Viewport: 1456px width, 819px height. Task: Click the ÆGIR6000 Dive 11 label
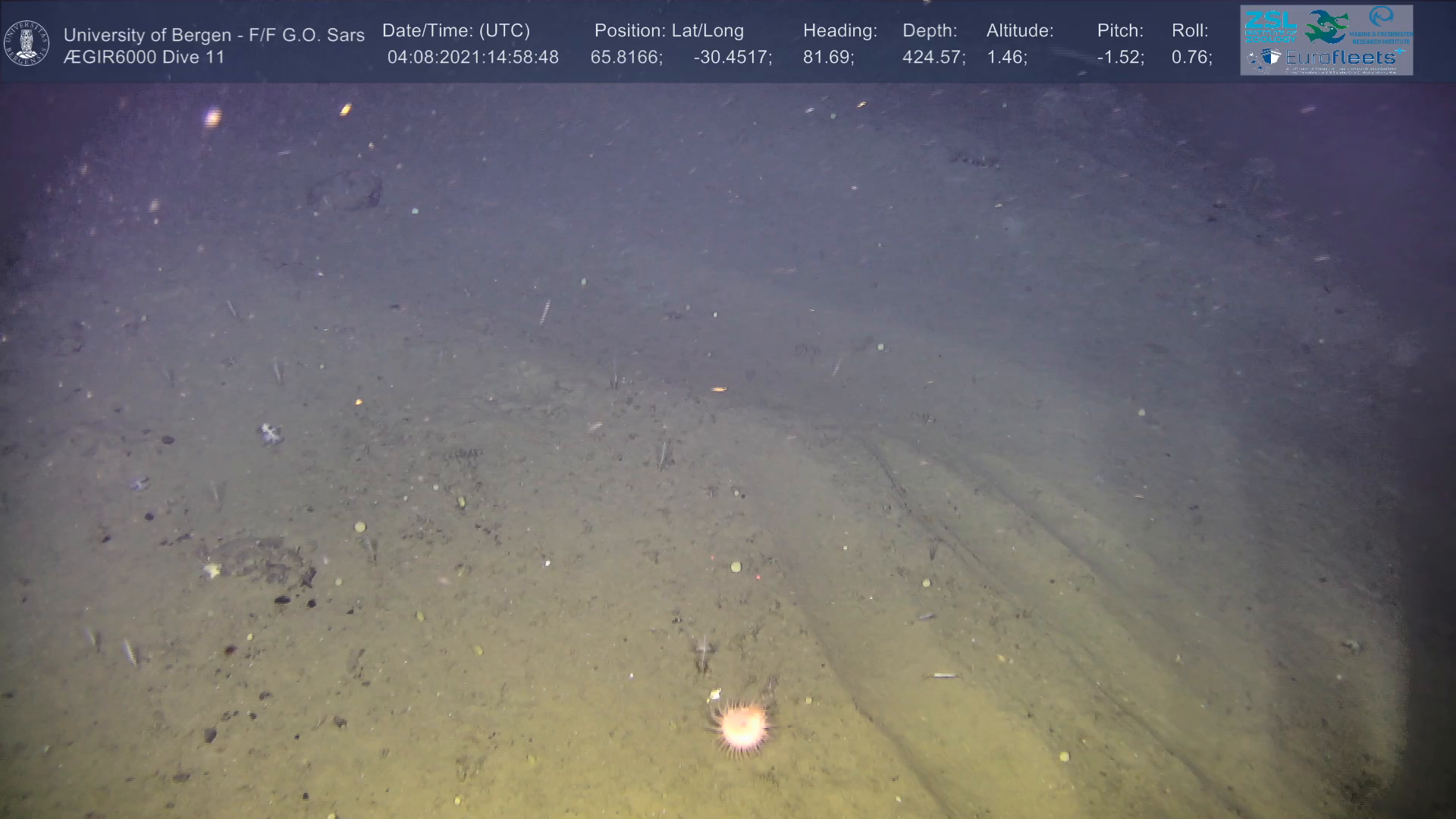pyautogui.click(x=144, y=58)
